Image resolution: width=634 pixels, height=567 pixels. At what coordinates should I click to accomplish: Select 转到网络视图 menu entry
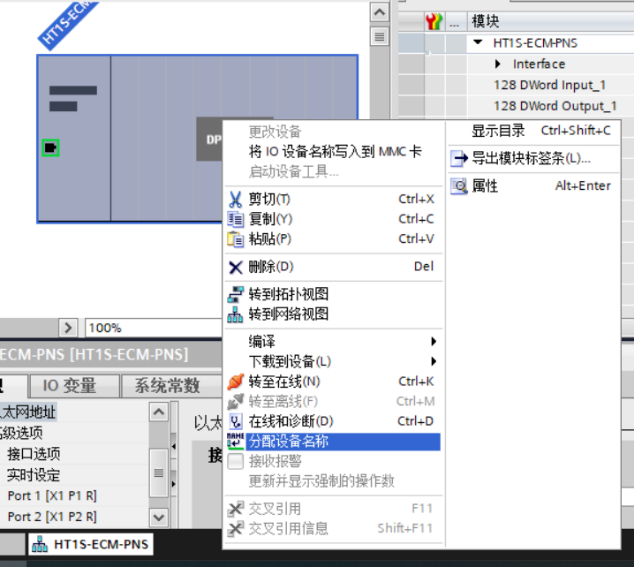tap(334, 314)
